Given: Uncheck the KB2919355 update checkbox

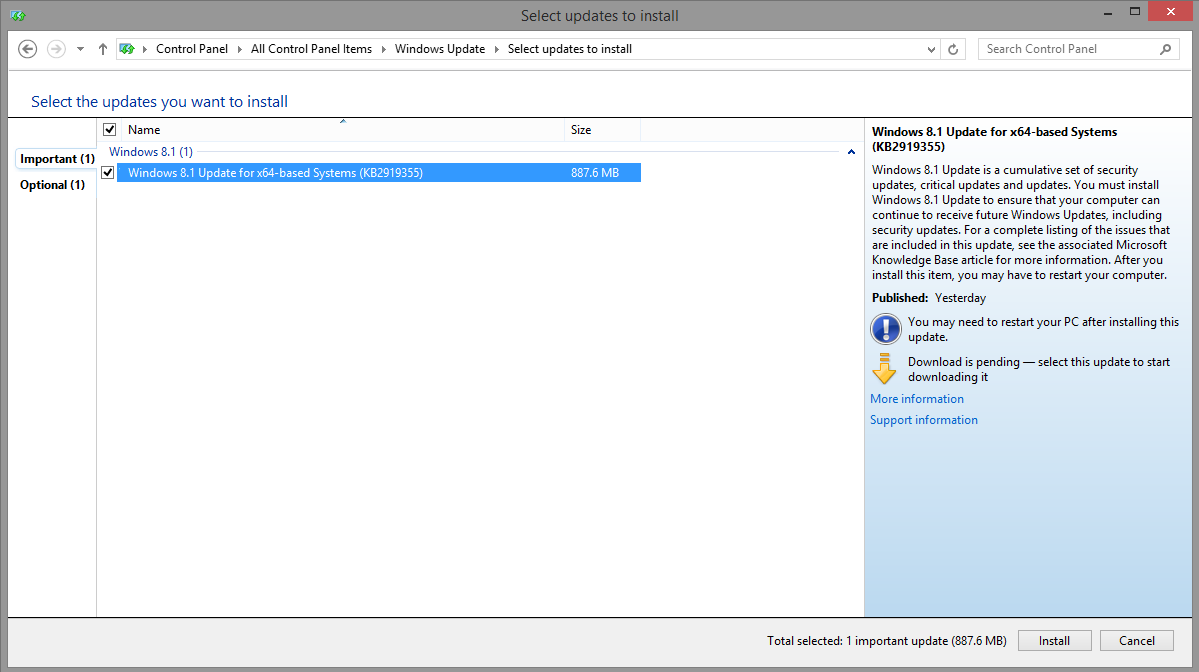Looking at the screenshot, I should 108,173.
